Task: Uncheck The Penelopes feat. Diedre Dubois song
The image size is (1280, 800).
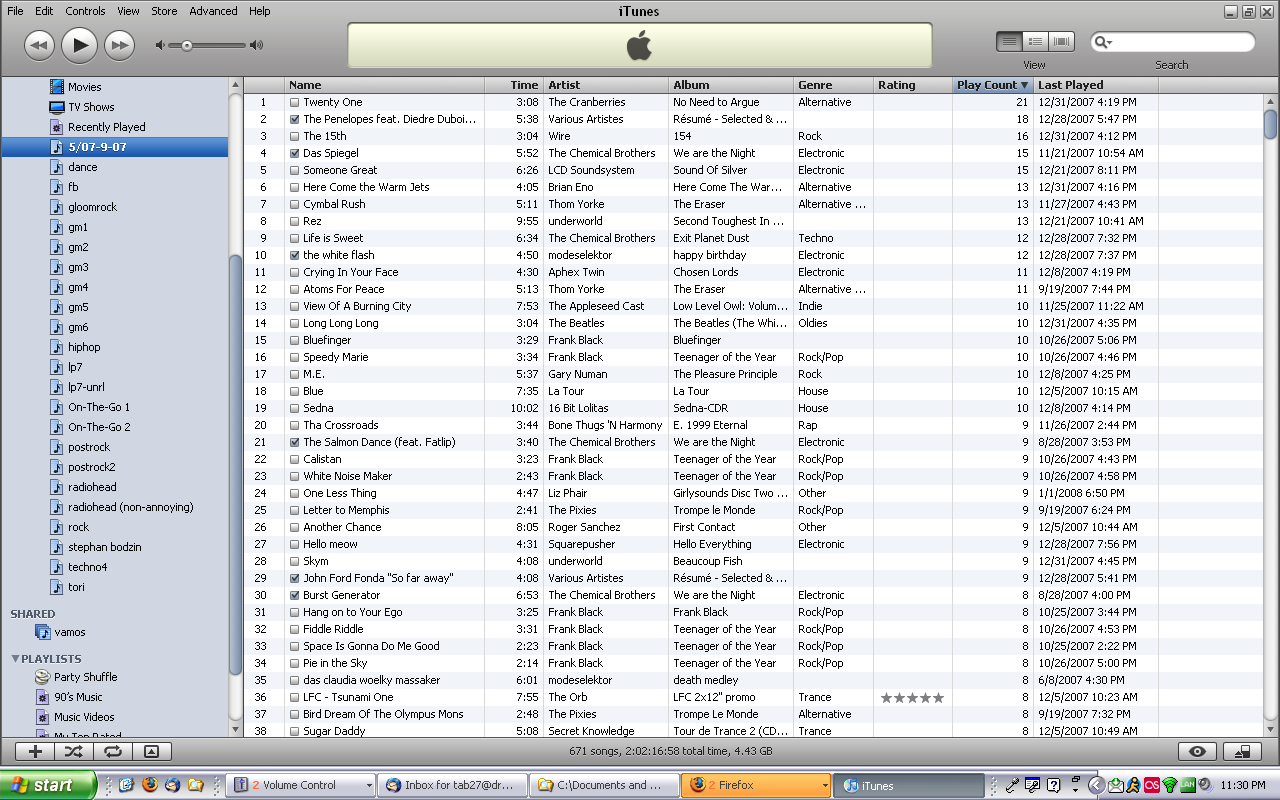Action: pyautogui.click(x=295, y=119)
